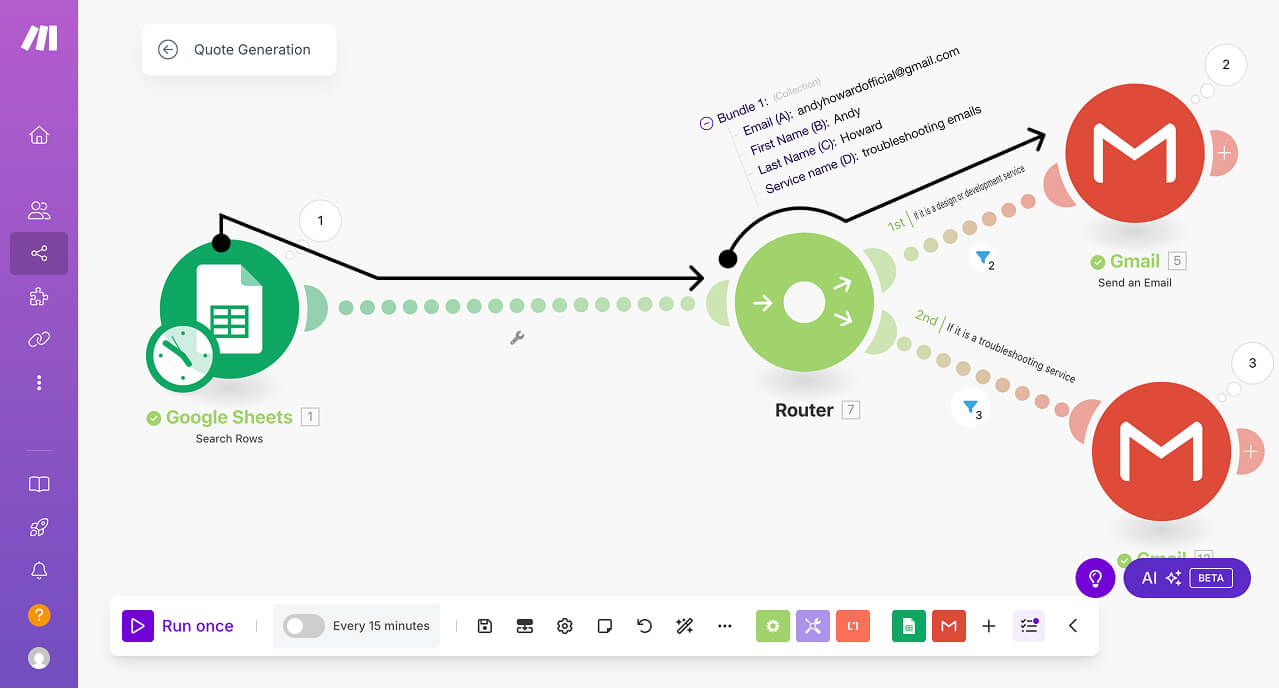
Task: Open the What's new rocket icon
Action: click(39, 528)
